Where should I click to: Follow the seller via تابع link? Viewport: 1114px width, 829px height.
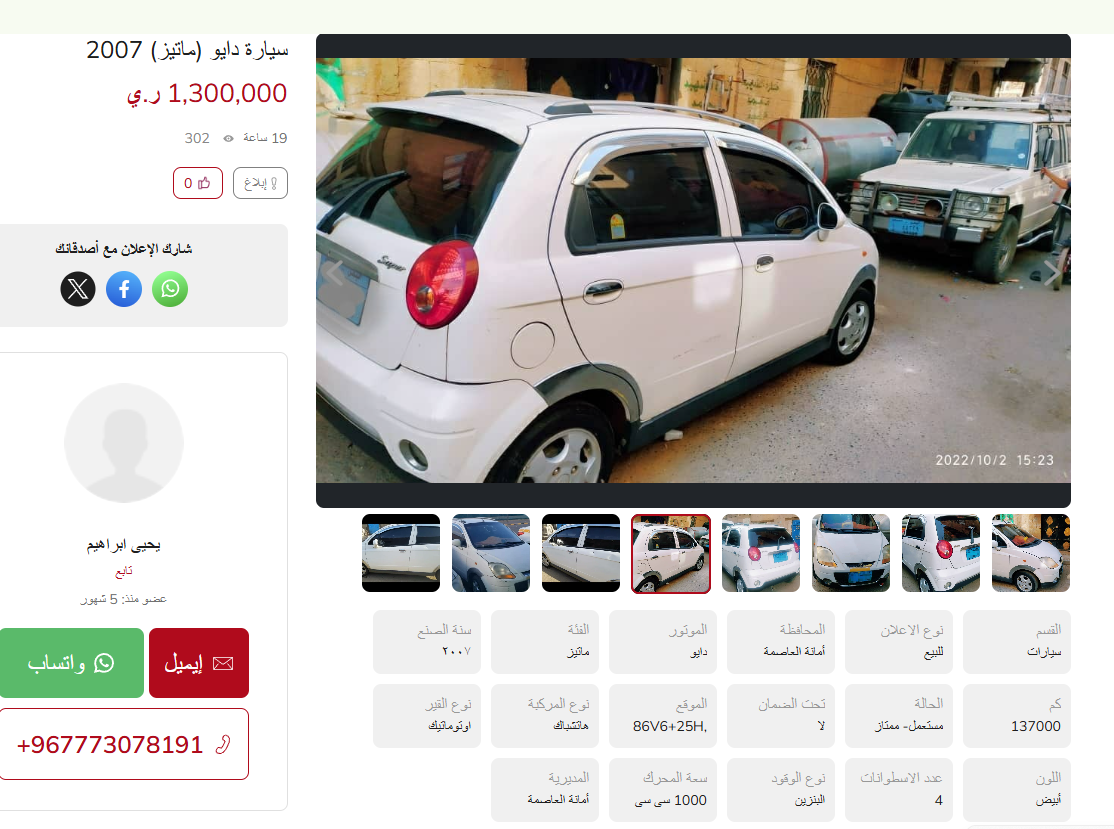124,571
